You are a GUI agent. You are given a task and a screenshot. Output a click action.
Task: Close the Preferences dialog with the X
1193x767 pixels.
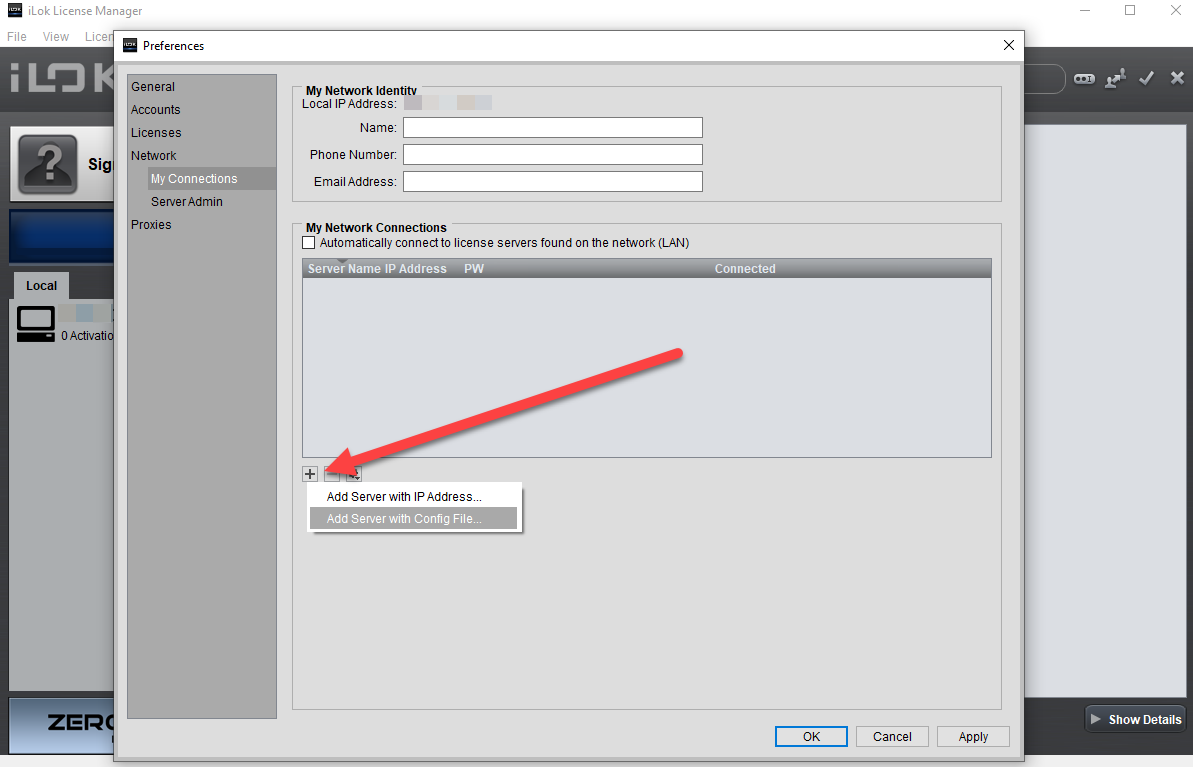1009,45
